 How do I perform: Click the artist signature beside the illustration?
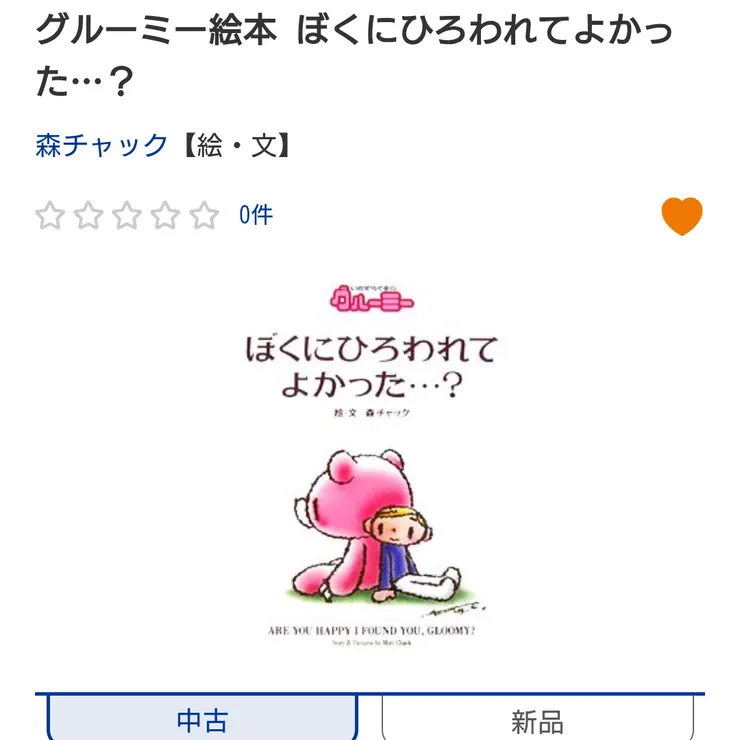[x=454, y=609]
